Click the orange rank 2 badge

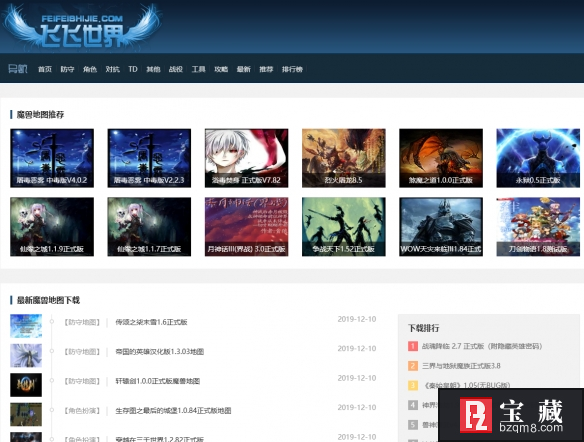[413, 366]
